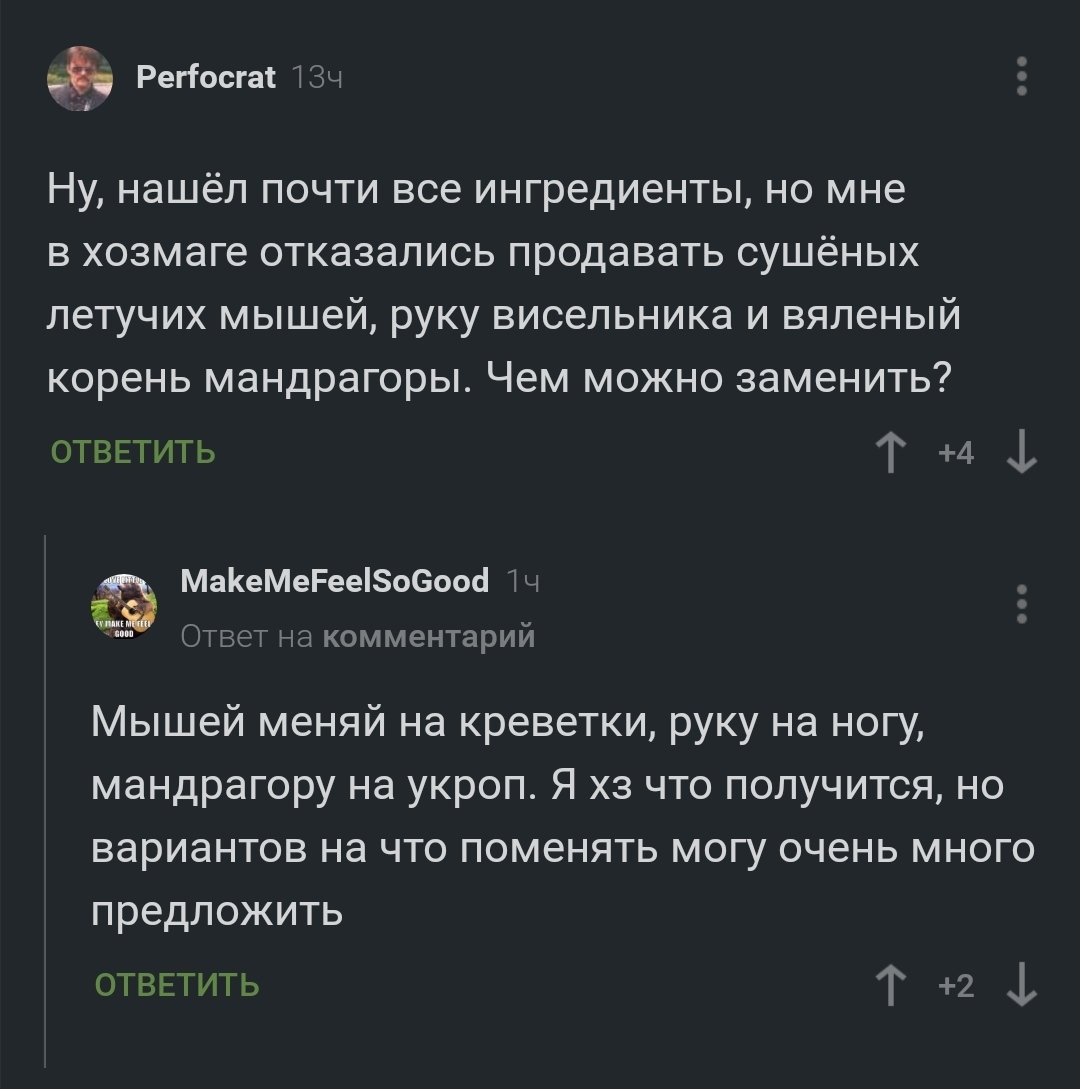
Task: Click the +4 rating score
Action: [x=956, y=453]
